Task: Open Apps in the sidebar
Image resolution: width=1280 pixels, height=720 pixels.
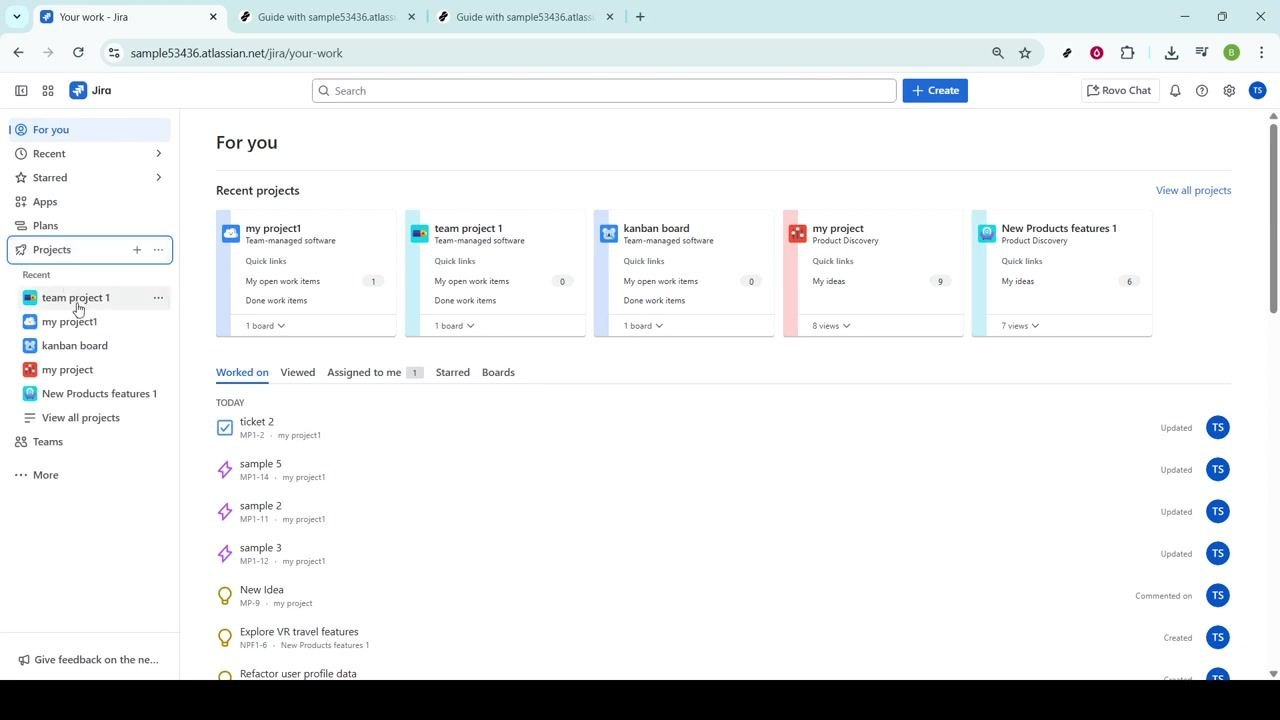Action: pos(90,202)
